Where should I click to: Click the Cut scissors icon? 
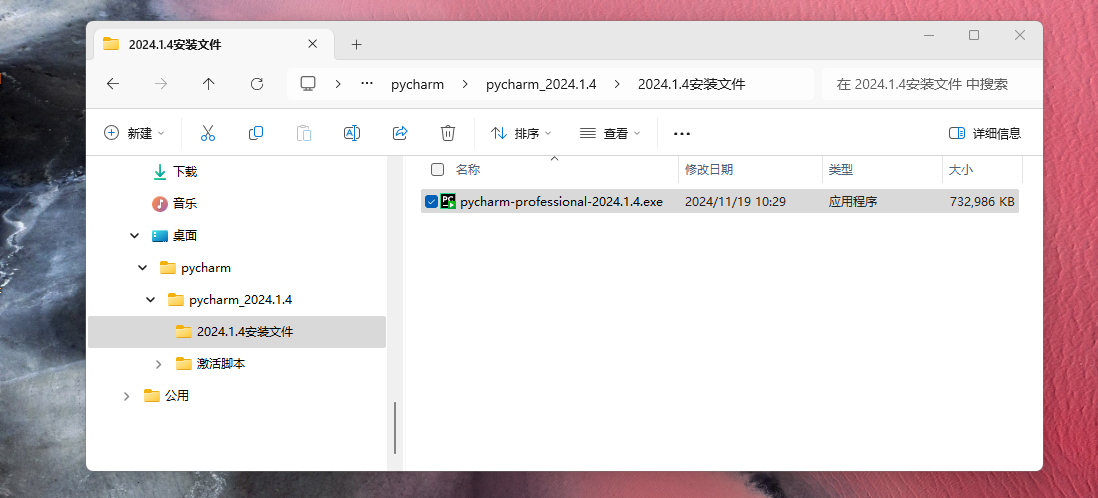pos(208,133)
